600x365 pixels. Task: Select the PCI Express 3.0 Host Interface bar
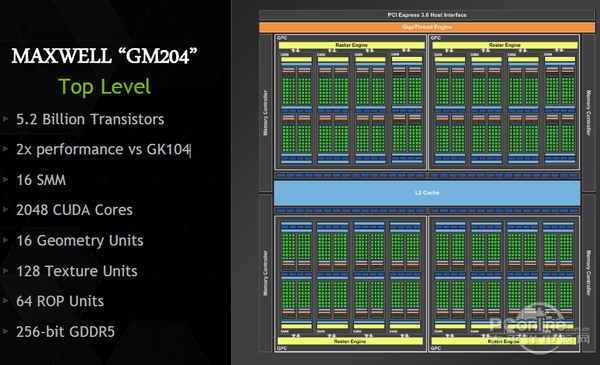click(x=427, y=15)
